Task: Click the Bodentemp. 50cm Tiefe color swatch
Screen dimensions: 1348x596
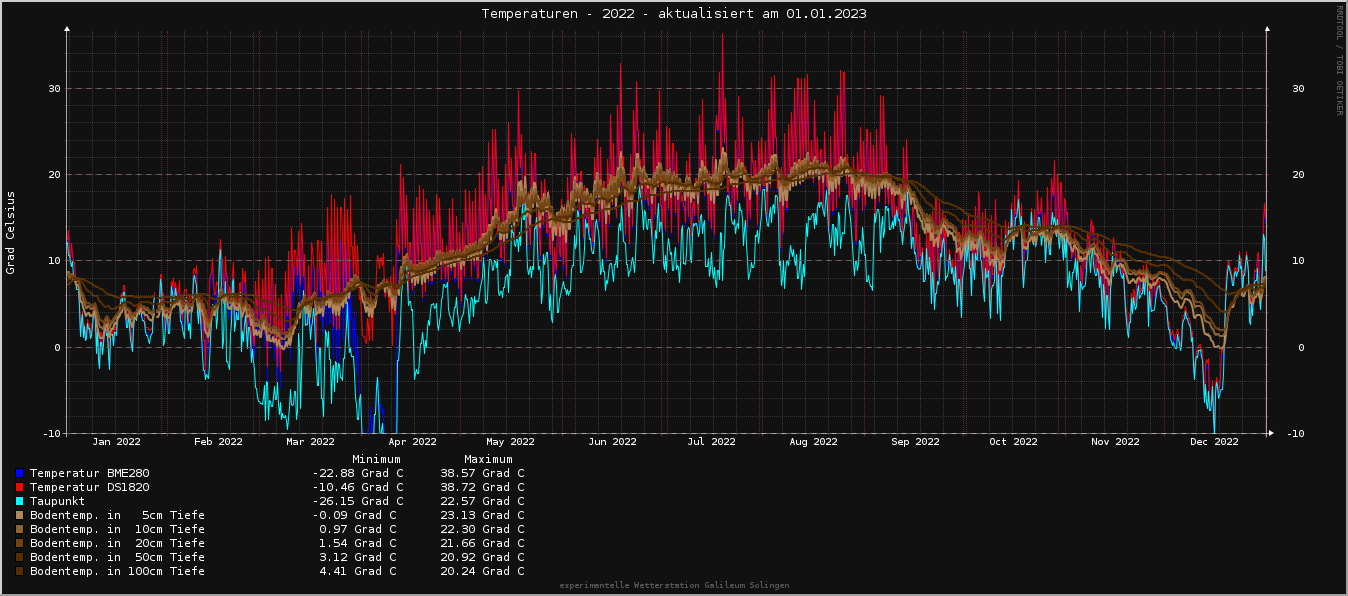Action: point(19,557)
